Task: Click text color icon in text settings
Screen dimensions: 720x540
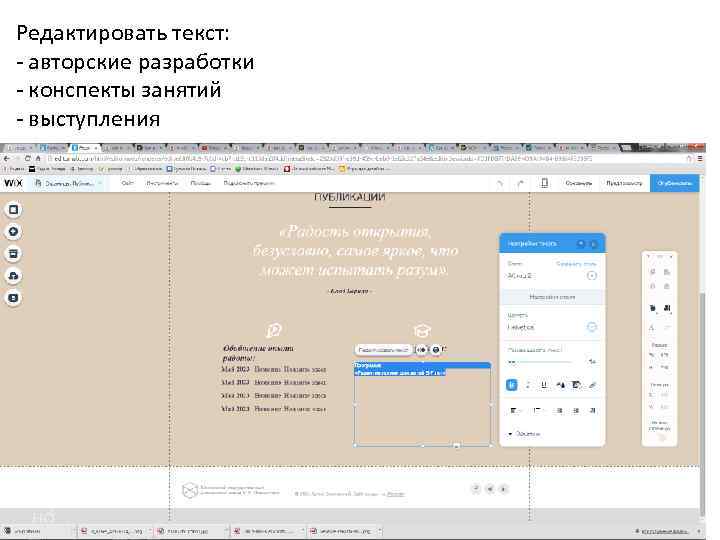Action: (x=561, y=385)
